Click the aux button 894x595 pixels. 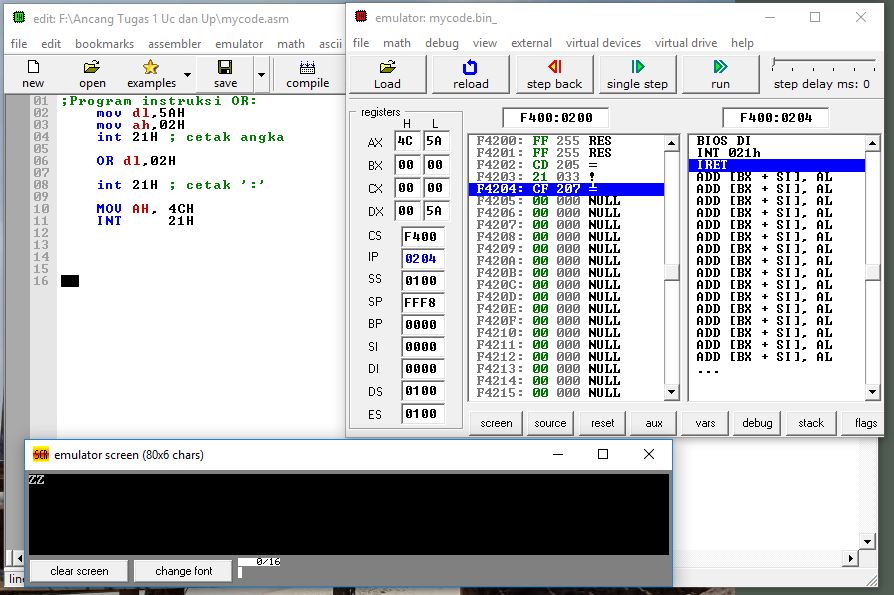click(x=654, y=423)
